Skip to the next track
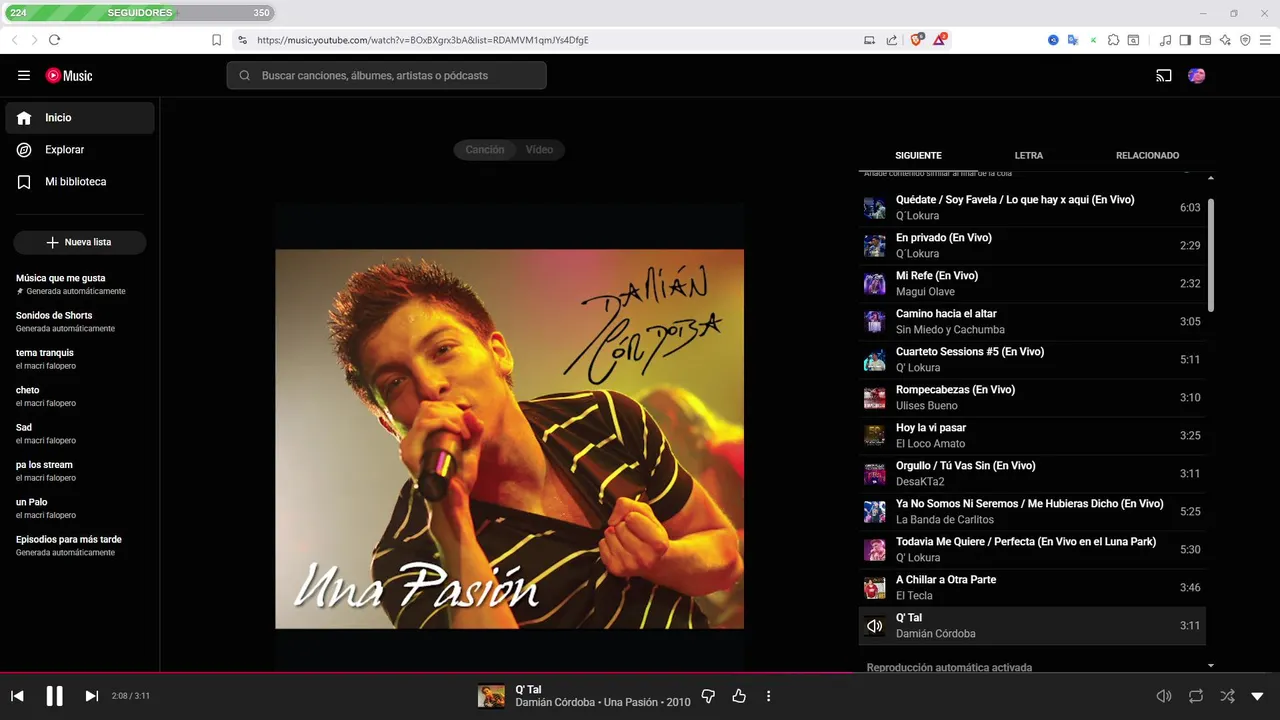1280x720 pixels. 91,696
